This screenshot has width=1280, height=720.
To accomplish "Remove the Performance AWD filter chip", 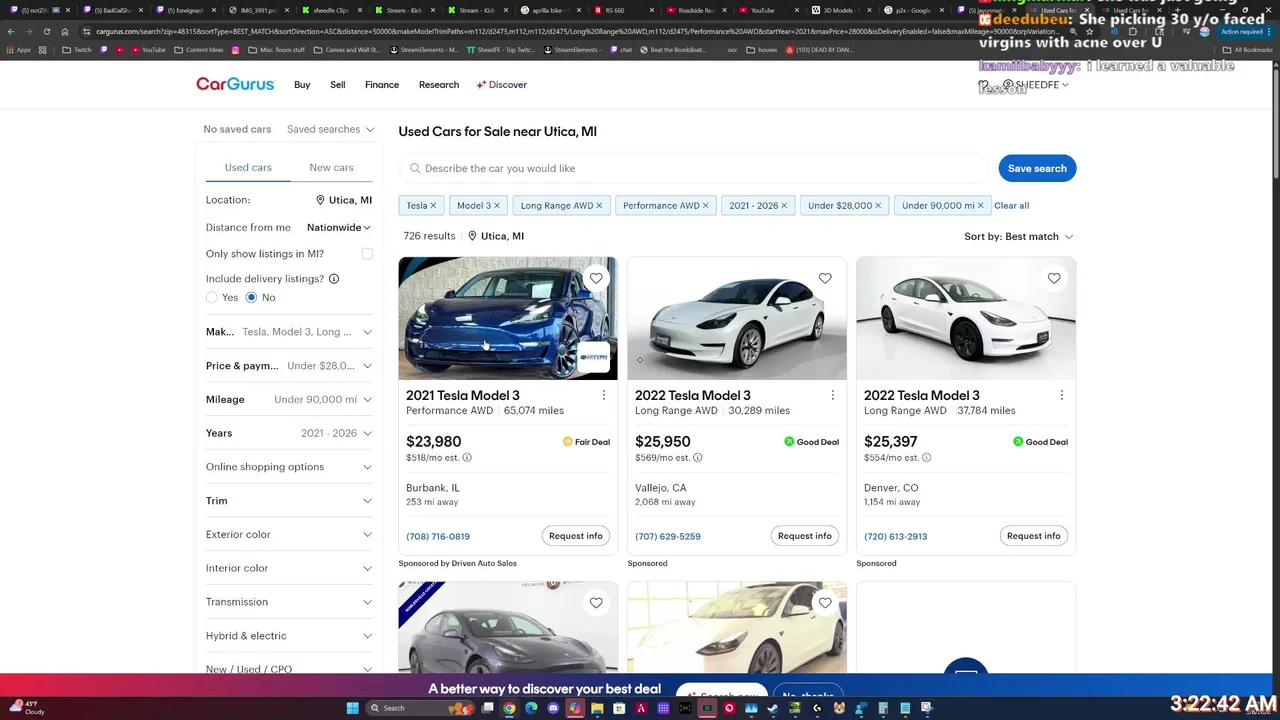I will 705,206.
